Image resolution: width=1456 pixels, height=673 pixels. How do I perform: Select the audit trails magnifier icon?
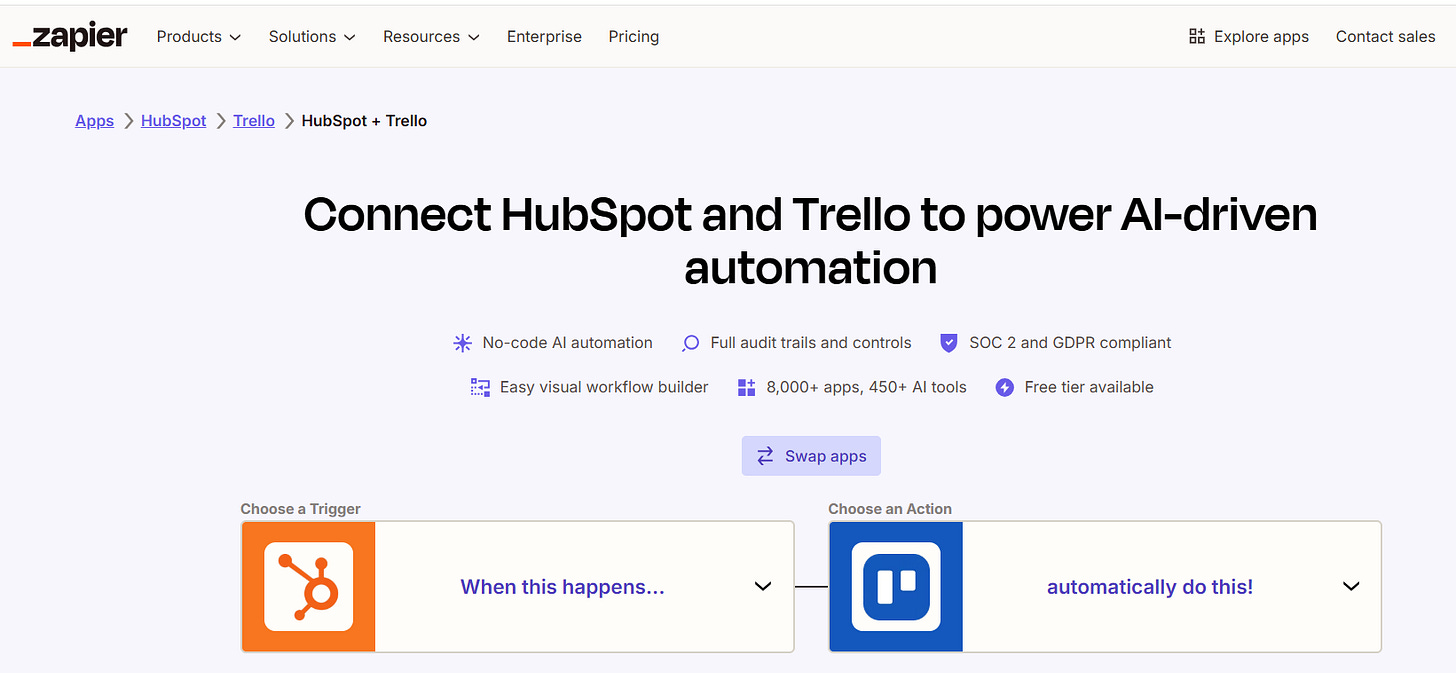click(690, 343)
